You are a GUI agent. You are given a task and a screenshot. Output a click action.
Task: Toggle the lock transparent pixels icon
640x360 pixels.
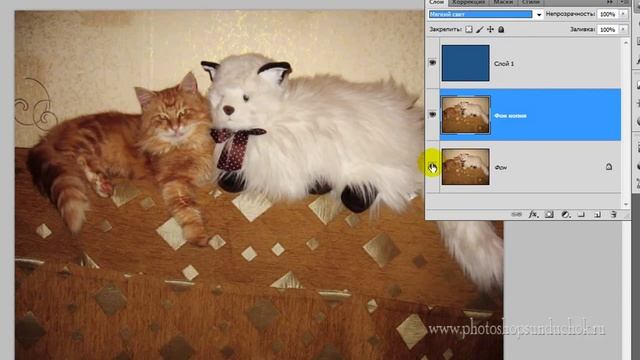[469, 29]
